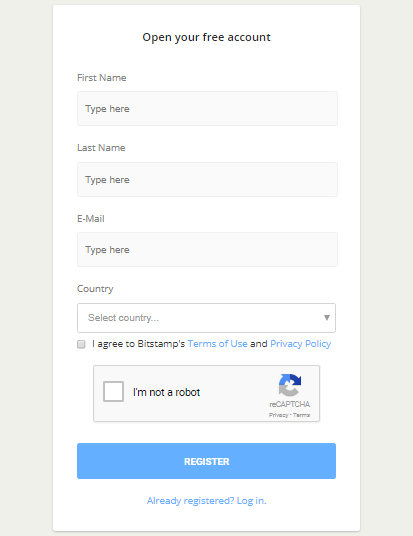Open the Select country combo box
This screenshot has height=536, width=413.
tap(206, 318)
